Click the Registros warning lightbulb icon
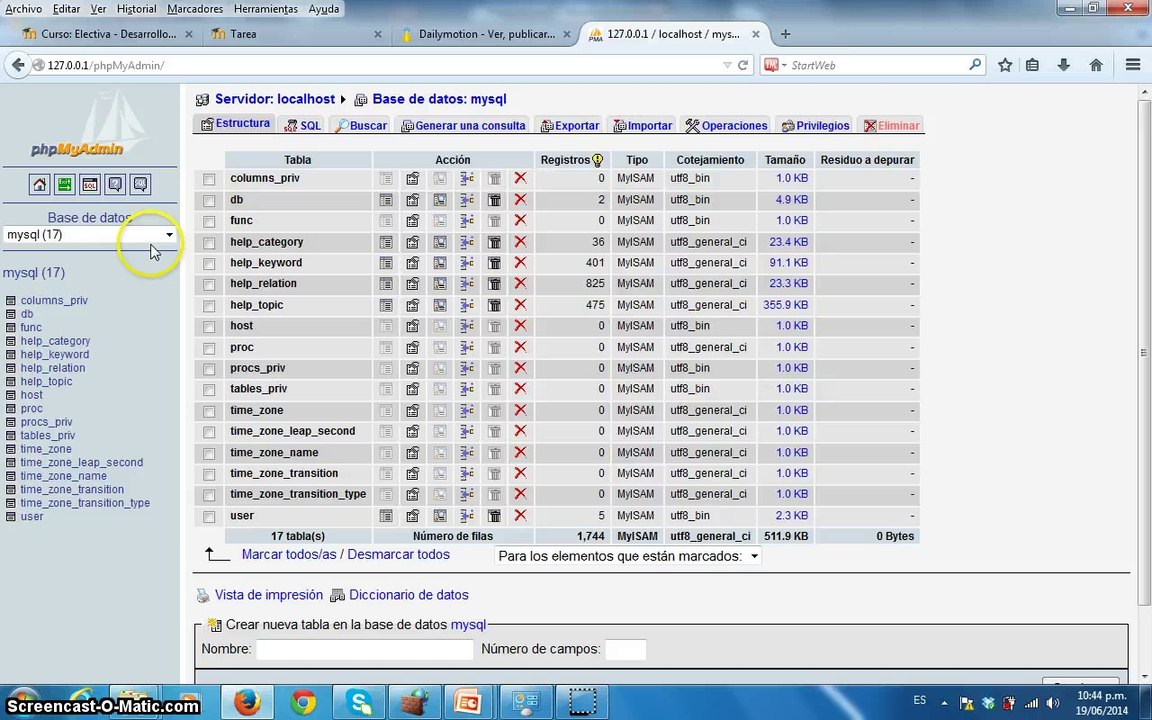The height and width of the screenshot is (720, 1152). [x=597, y=159]
